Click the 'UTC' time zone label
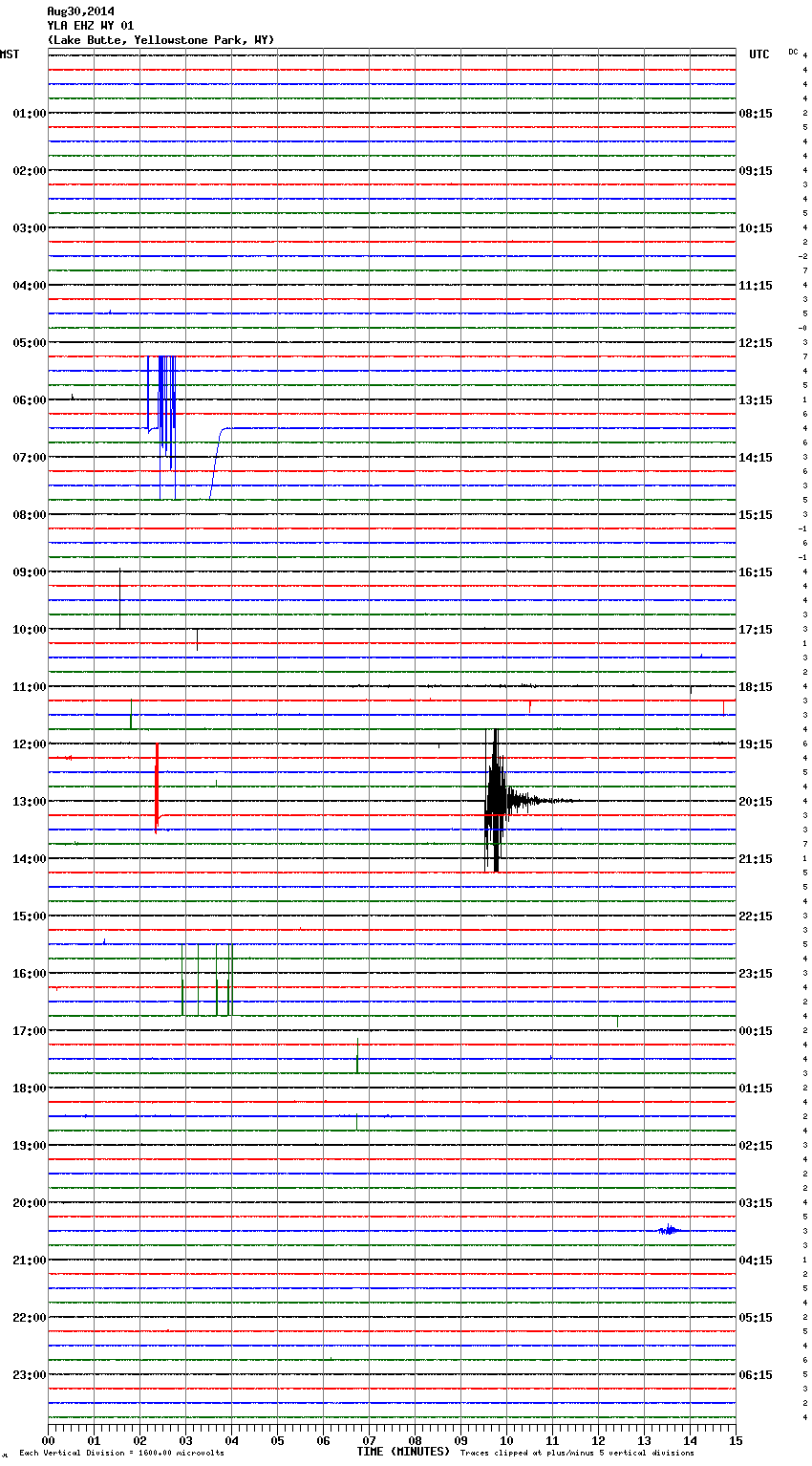This screenshot has width=812, height=1466. [759, 54]
